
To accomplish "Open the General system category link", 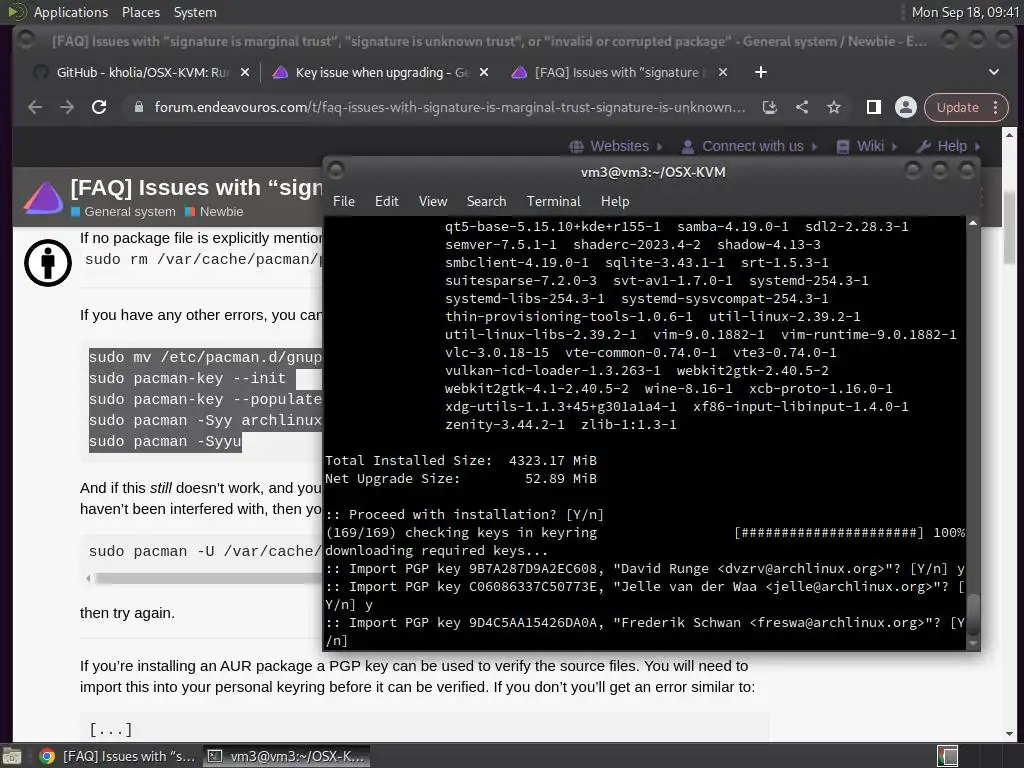I will 123,212.
